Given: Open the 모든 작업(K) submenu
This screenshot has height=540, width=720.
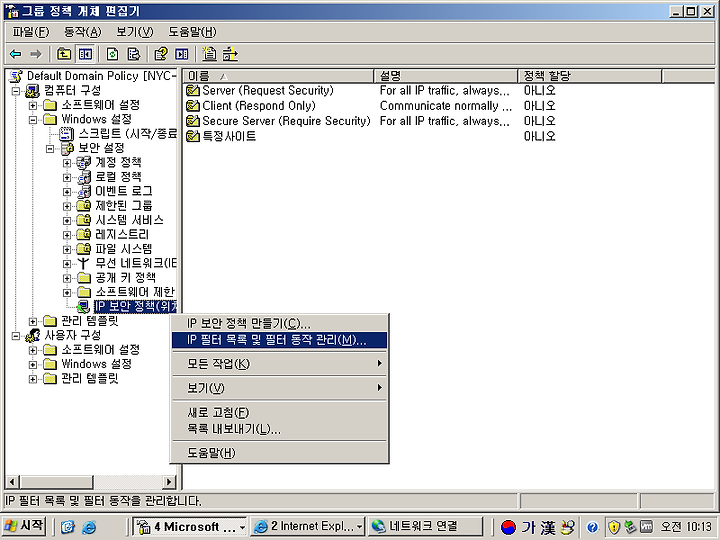Looking at the screenshot, I should click(279, 364).
